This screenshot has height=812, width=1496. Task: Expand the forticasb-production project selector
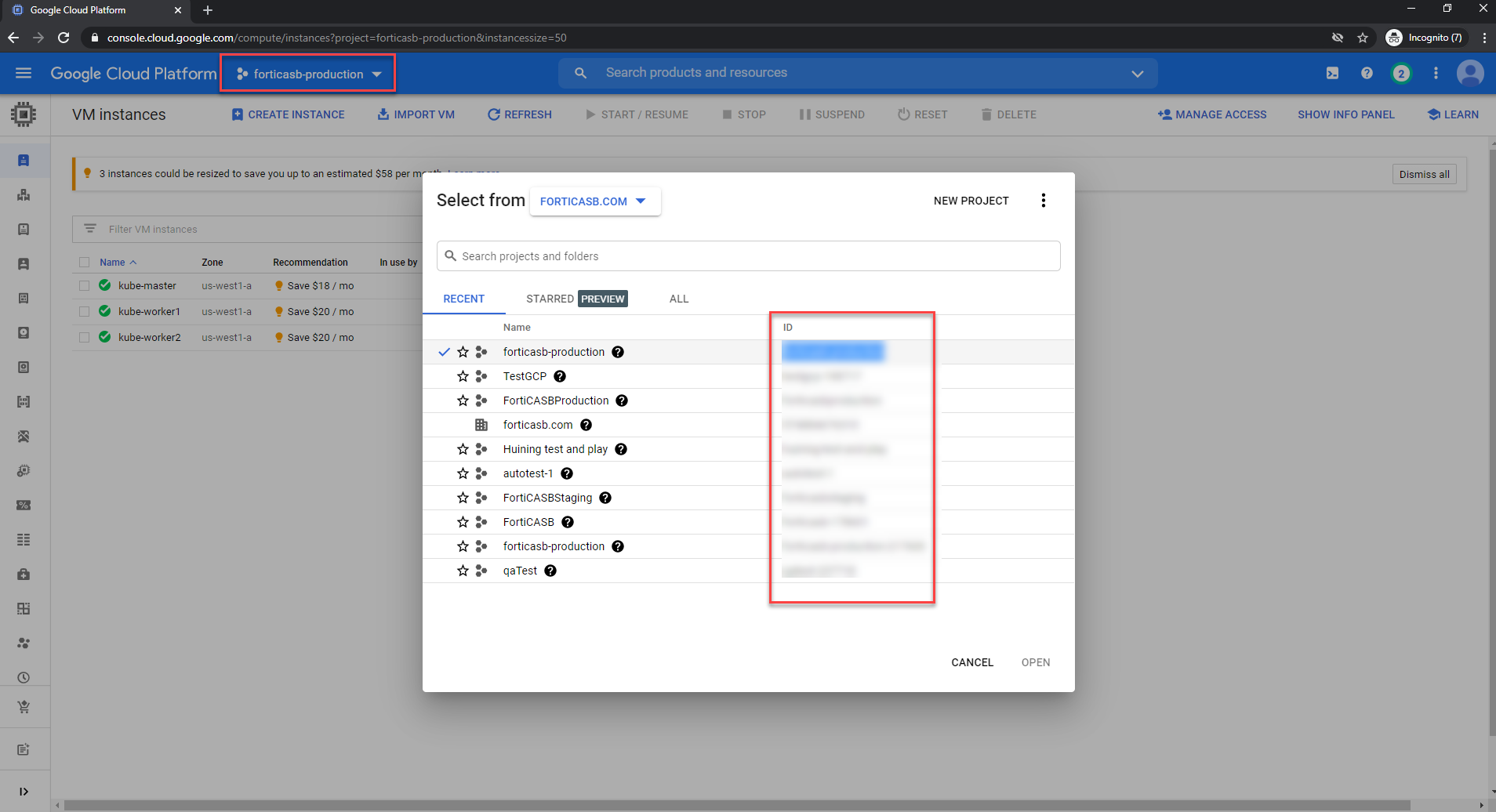(x=308, y=74)
